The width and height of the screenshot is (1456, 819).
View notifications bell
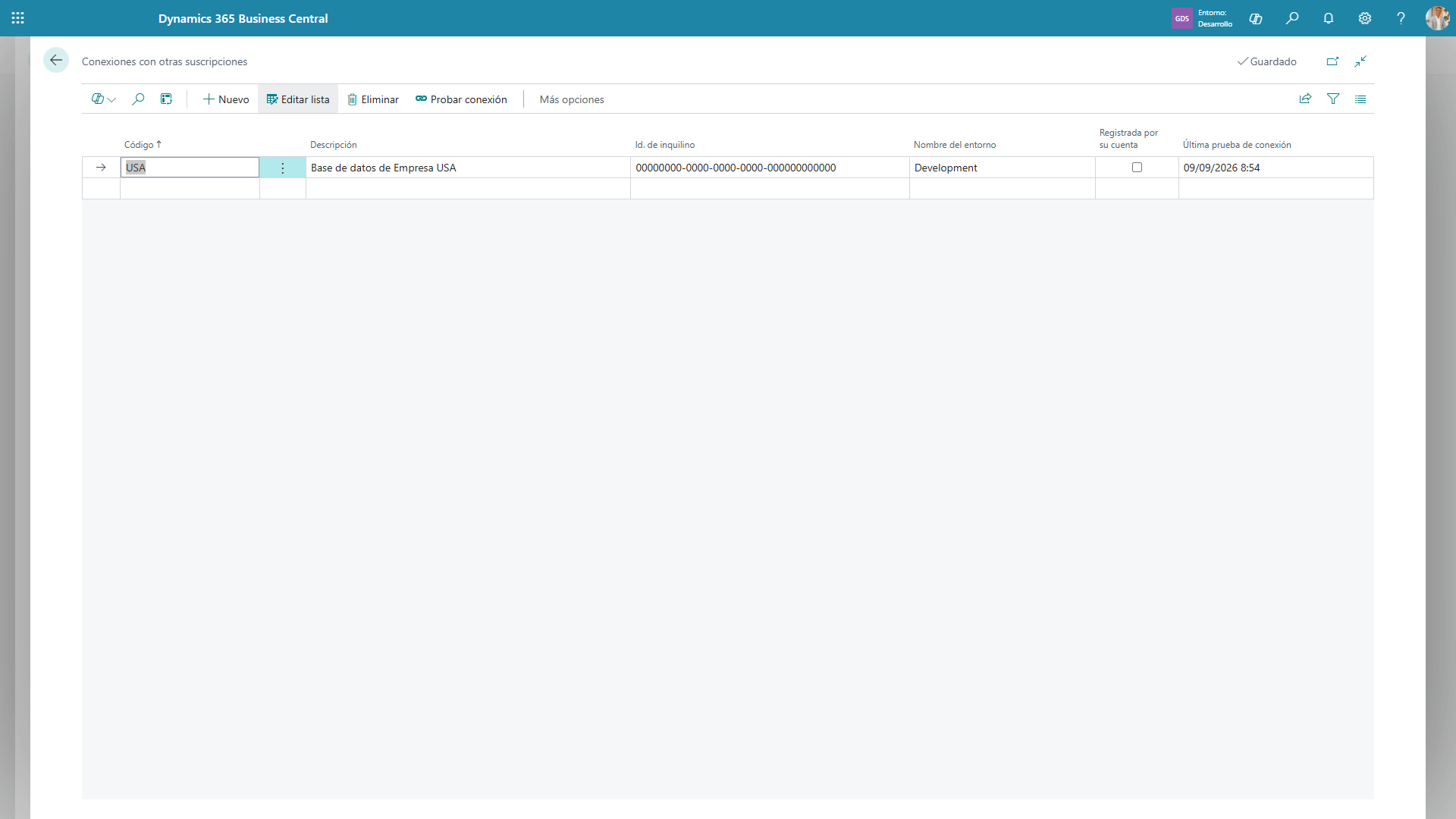click(x=1329, y=18)
